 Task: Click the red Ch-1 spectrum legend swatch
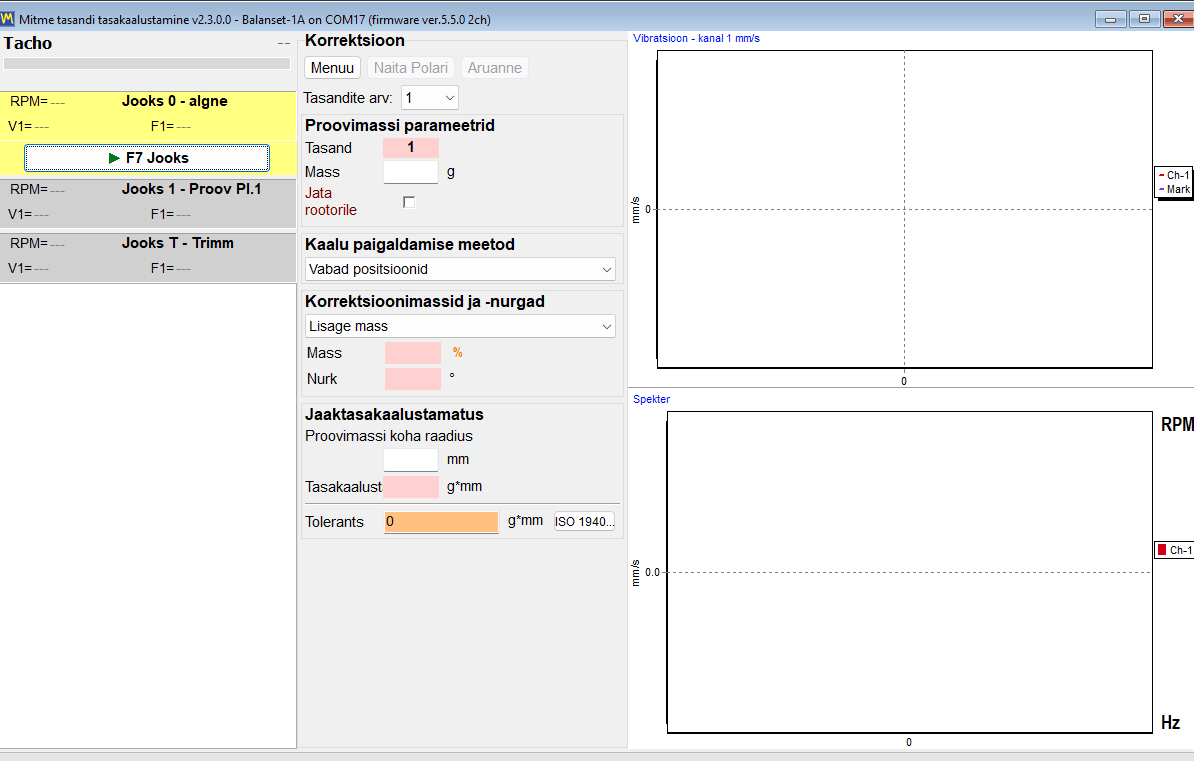1162,549
